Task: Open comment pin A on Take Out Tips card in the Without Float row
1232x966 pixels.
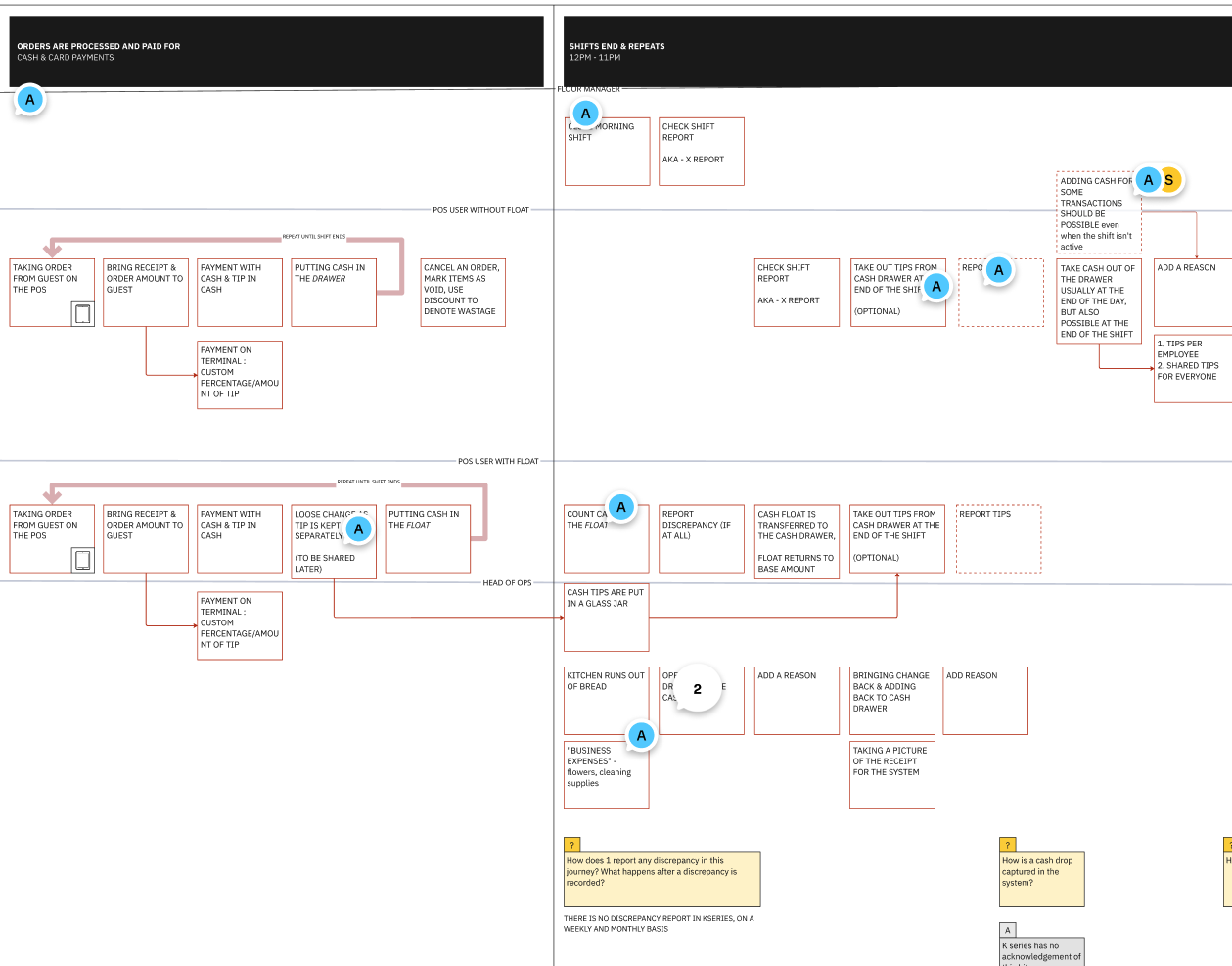Action: [x=936, y=286]
